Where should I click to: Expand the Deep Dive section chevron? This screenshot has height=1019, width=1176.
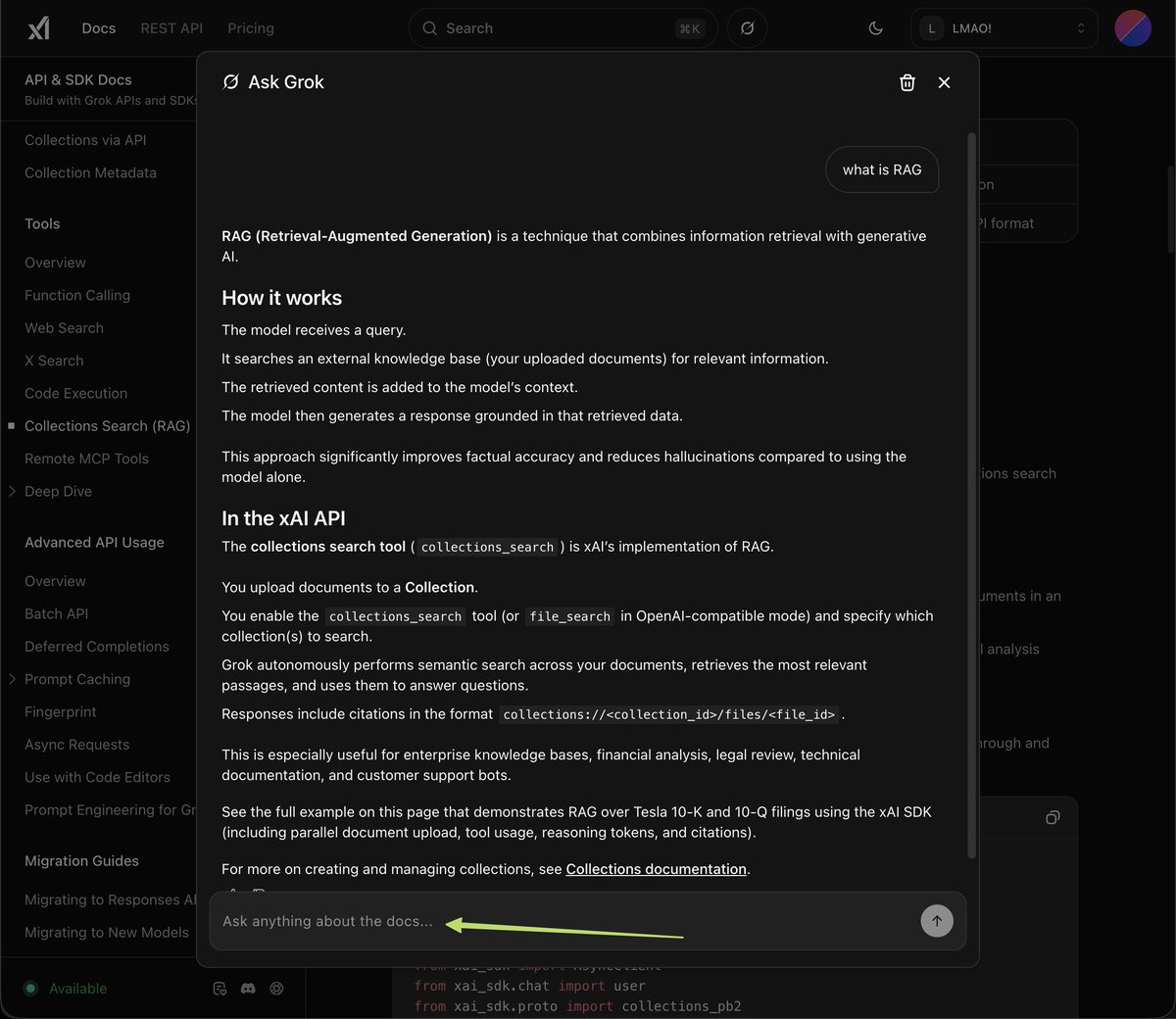(x=12, y=491)
